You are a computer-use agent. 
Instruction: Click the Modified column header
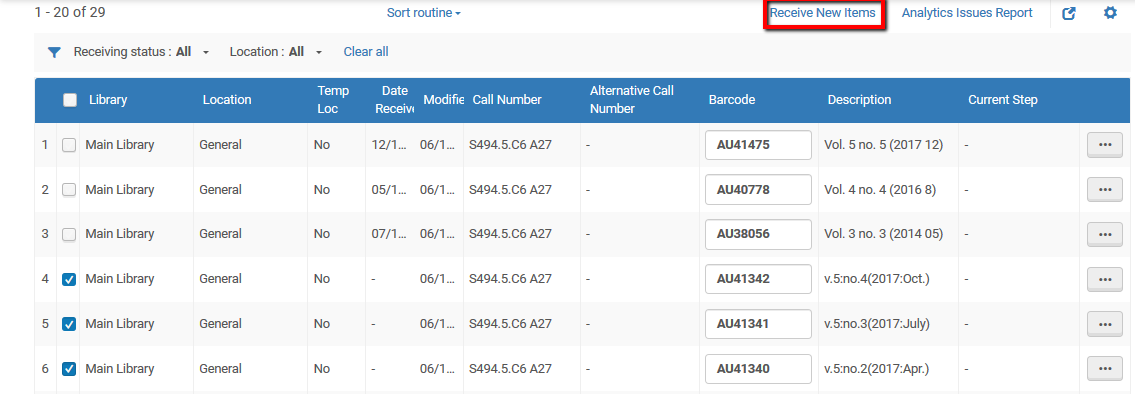click(443, 100)
